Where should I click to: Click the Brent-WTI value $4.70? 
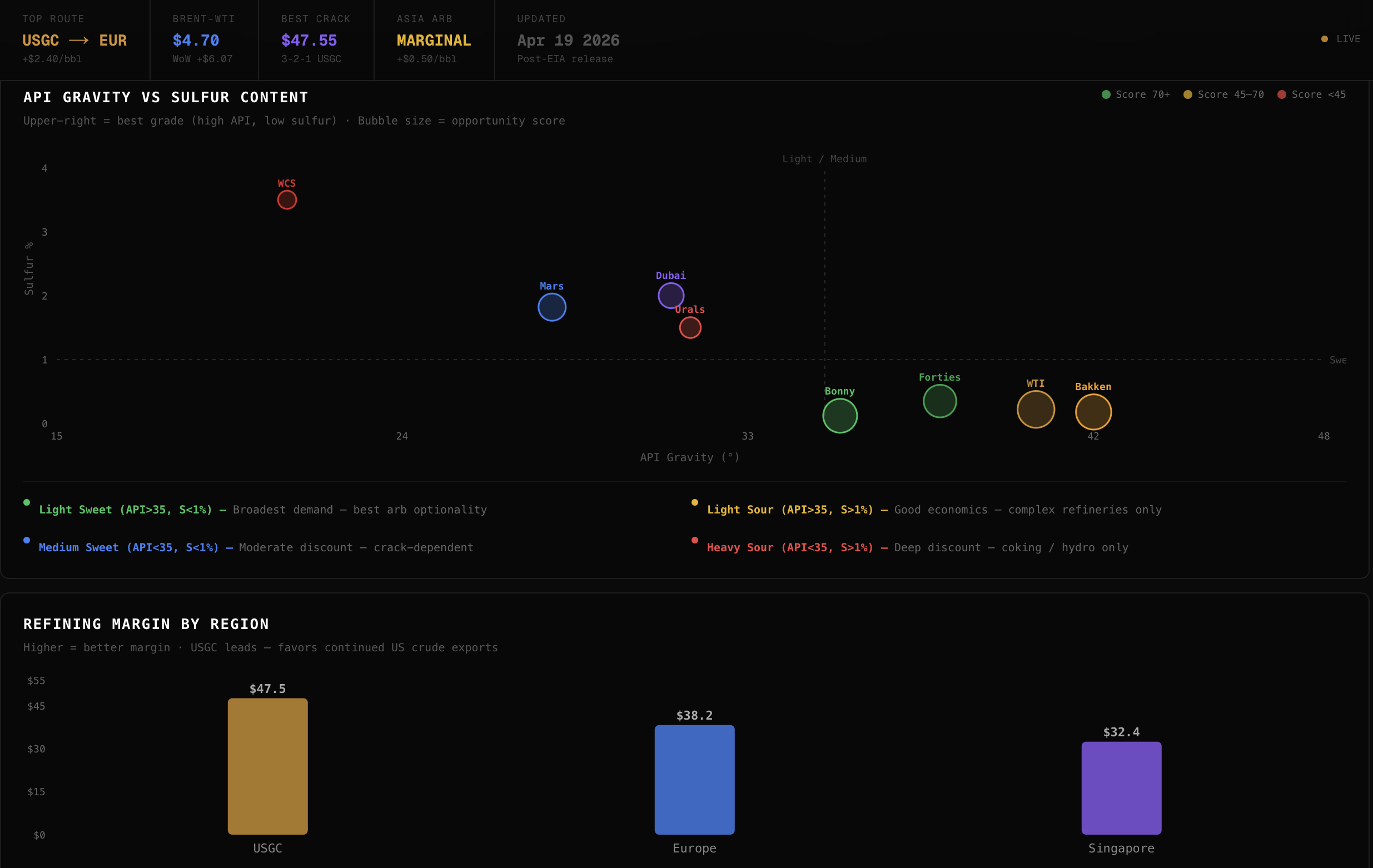[x=196, y=41]
